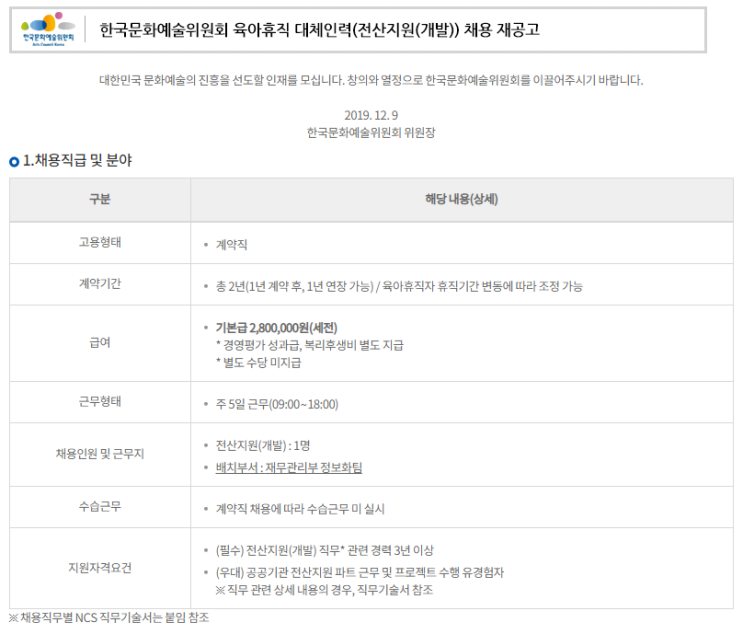Click the note 별도 수당 미지급
Screen dimensions: 743x634
(x=259, y=363)
